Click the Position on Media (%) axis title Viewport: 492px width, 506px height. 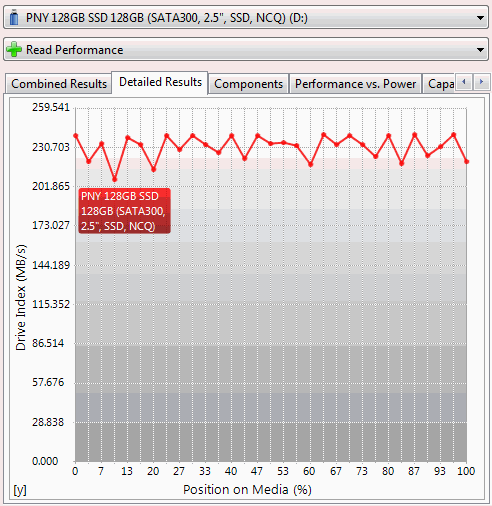pyautogui.click(x=247, y=490)
